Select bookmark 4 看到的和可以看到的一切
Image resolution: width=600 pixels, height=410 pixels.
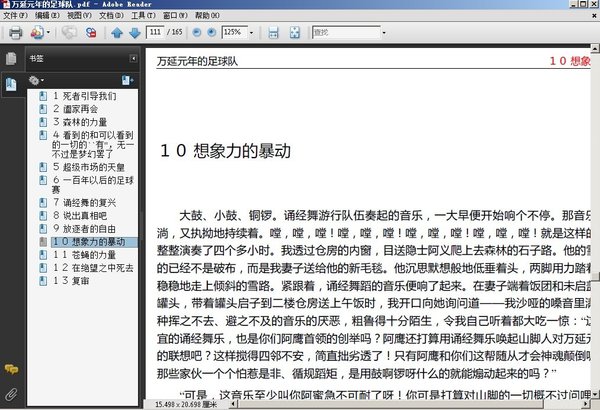pyautogui.click(x=93, y=144)
